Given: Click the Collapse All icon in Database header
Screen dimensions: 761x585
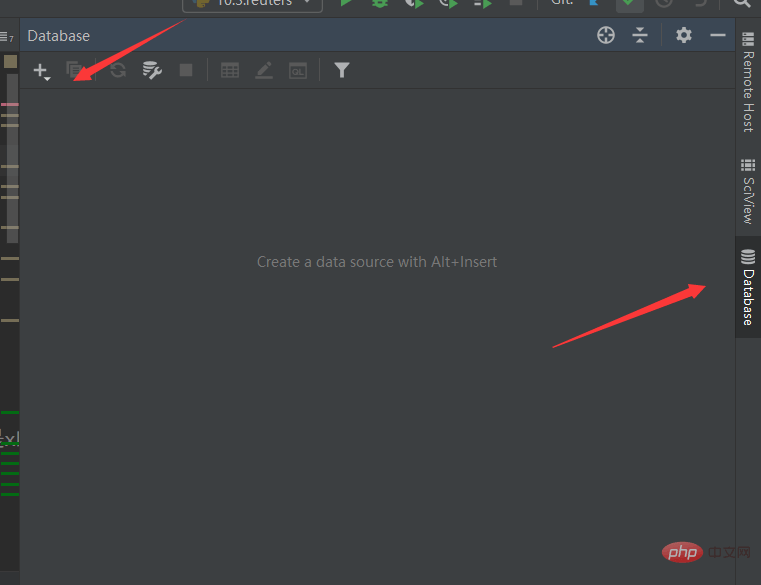Looking at the screenshot, I should [640, 35].
